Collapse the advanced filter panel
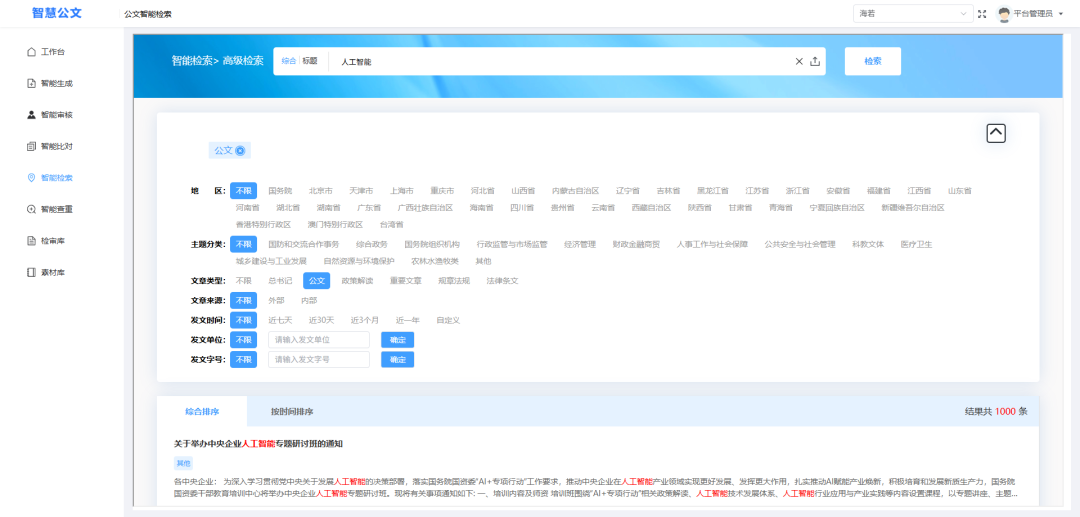 (x=996, y=133)
